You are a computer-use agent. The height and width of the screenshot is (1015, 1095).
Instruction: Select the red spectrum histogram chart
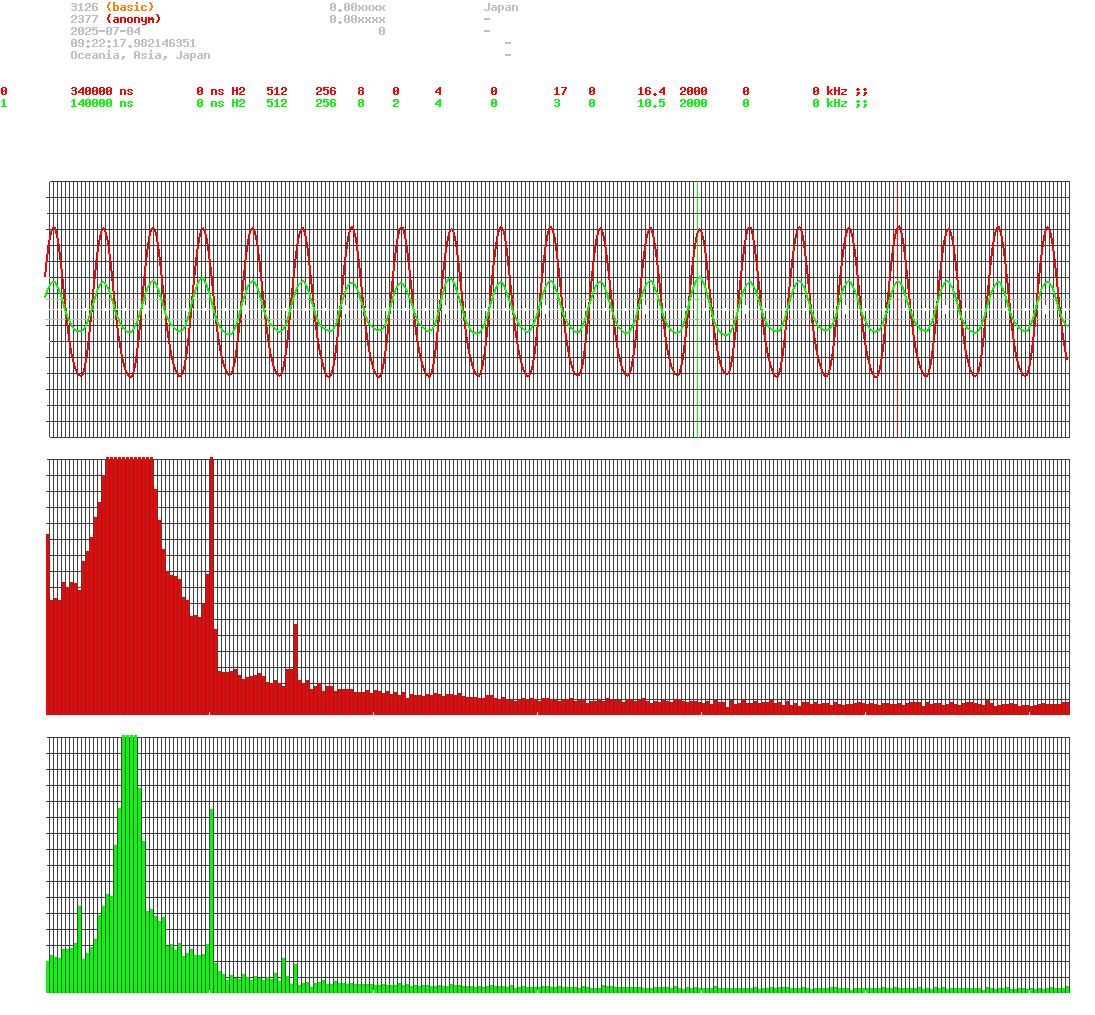558,586
